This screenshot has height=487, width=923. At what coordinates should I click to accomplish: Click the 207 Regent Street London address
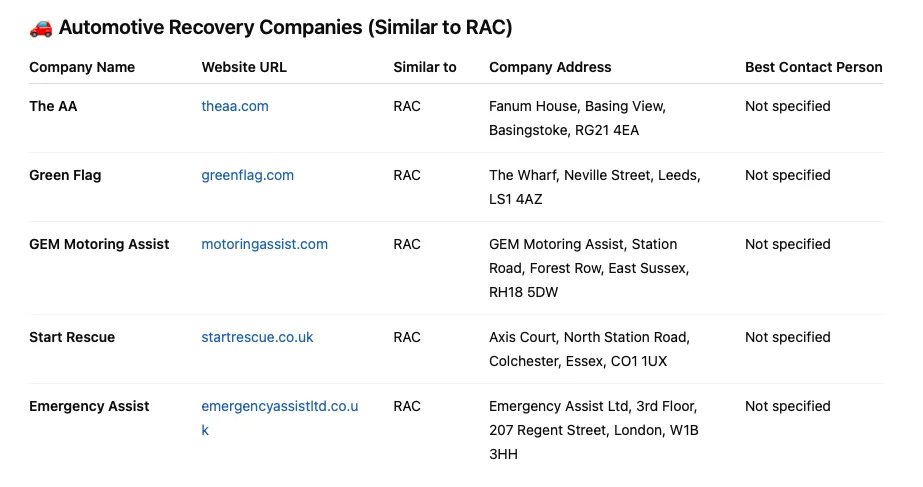coord(593,430)
